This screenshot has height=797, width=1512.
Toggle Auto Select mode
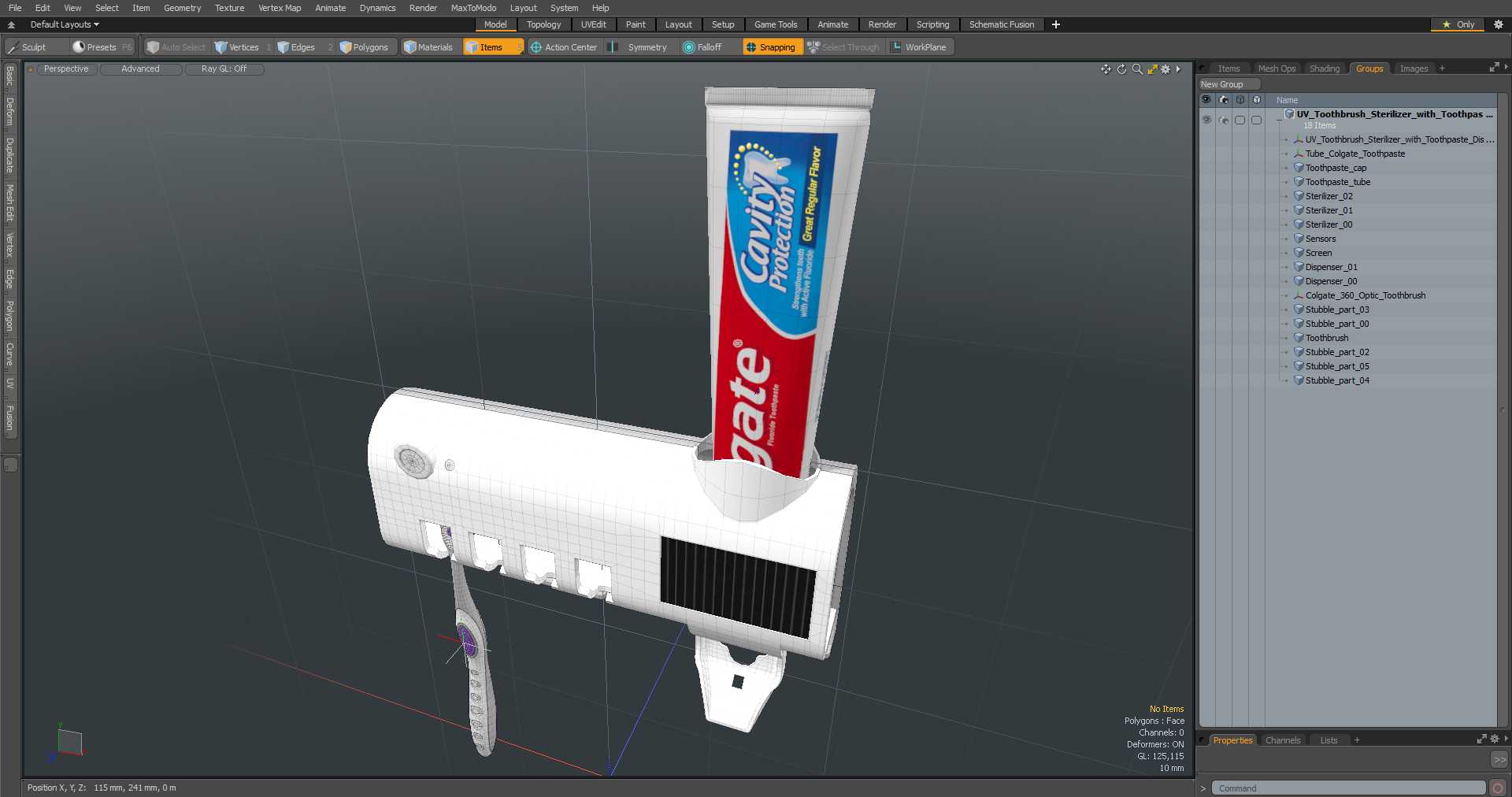point(176,47)
